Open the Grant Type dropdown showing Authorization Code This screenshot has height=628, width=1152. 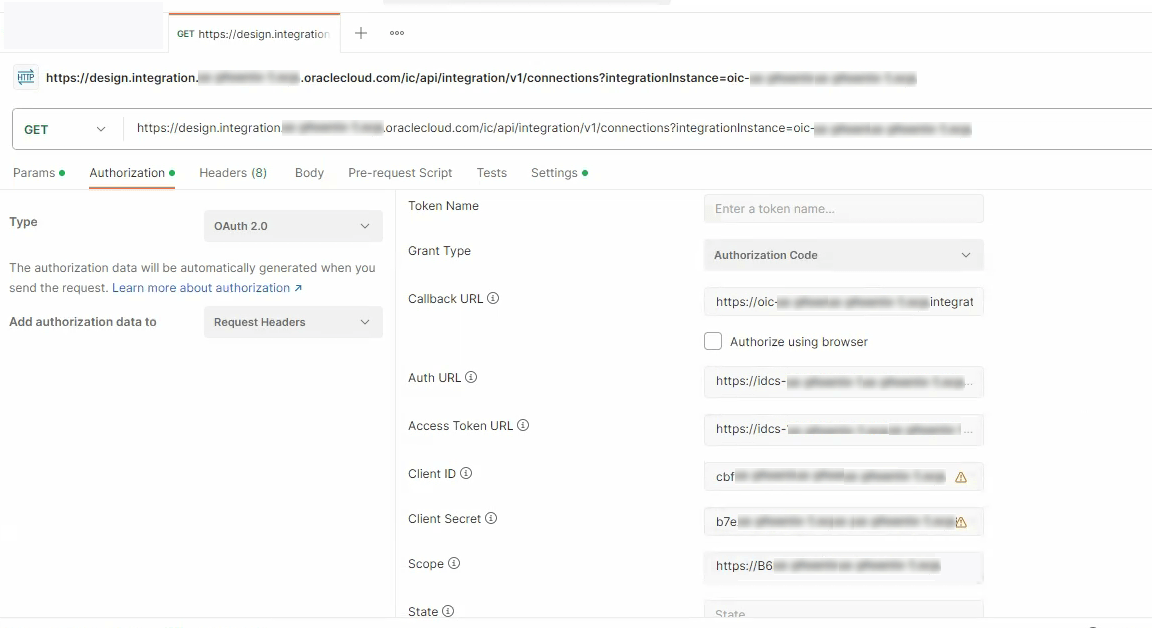(x=843, y=255)
